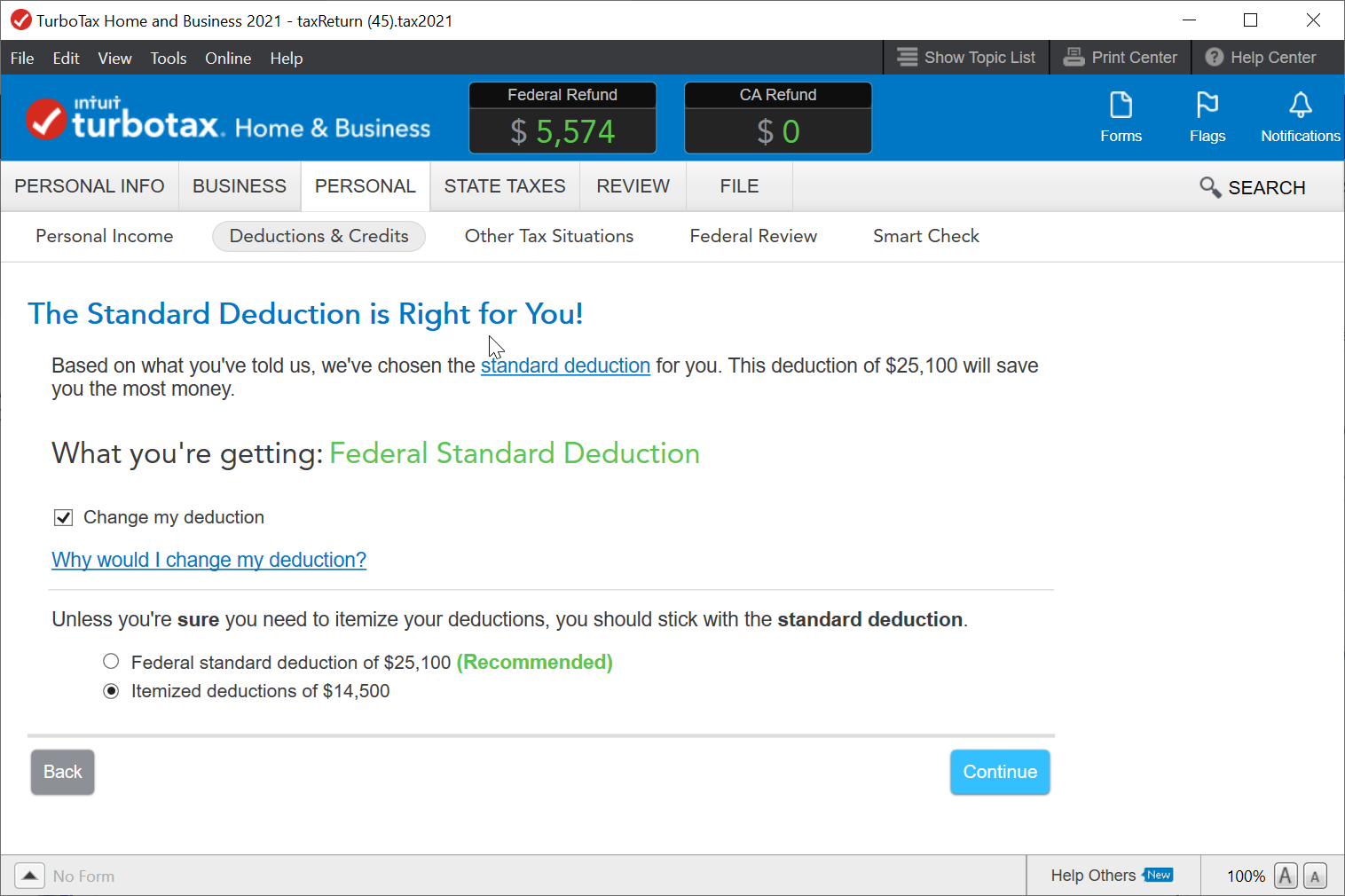Select Deductions & Credits subsection
This screenshot has height=896, width=1345.
(319, 236)
